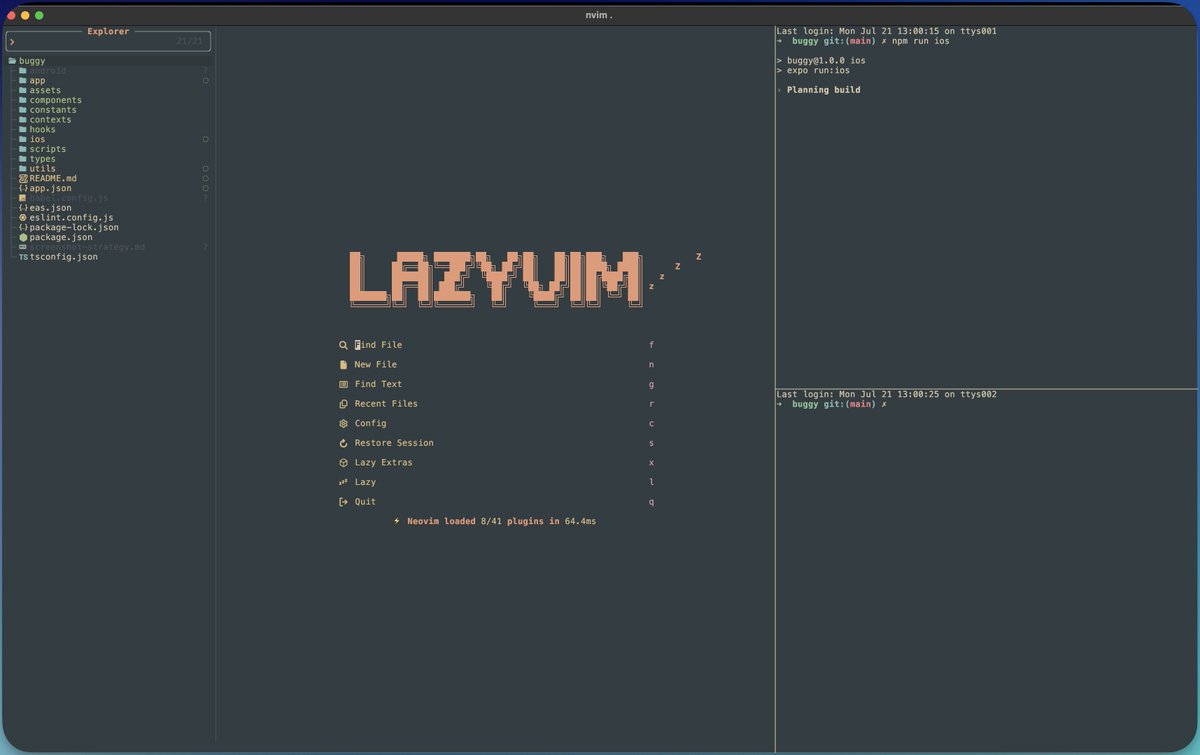The image size is (1200, 755).
Task: Click the README.md markdown file icon
Action: pyautogui.click(x=23, y=178)
